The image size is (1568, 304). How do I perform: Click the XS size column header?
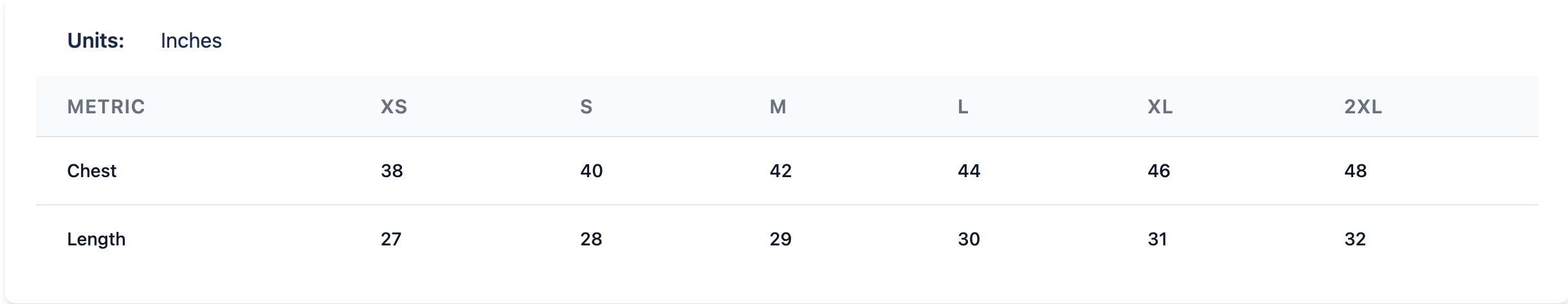[x=394, y=106]
